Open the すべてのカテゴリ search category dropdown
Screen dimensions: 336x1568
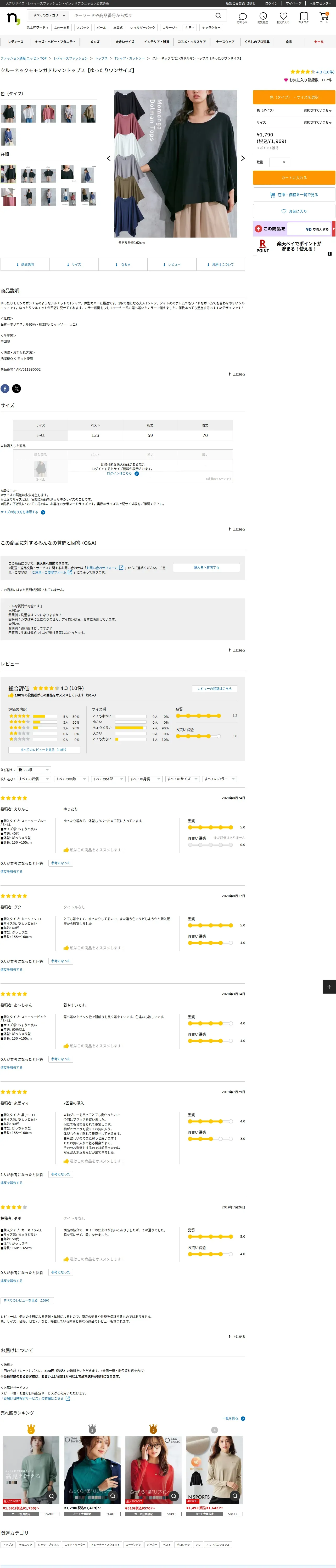pyautogui.click(x=49, y=15)
